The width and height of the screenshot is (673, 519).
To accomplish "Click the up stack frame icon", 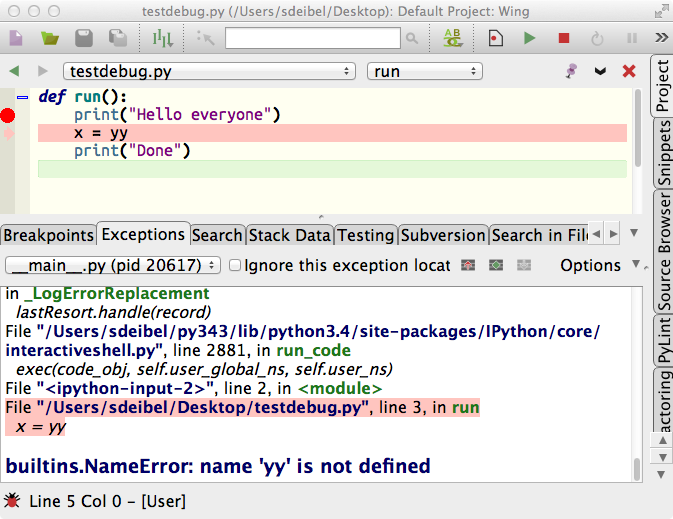I will coord(468,265).
